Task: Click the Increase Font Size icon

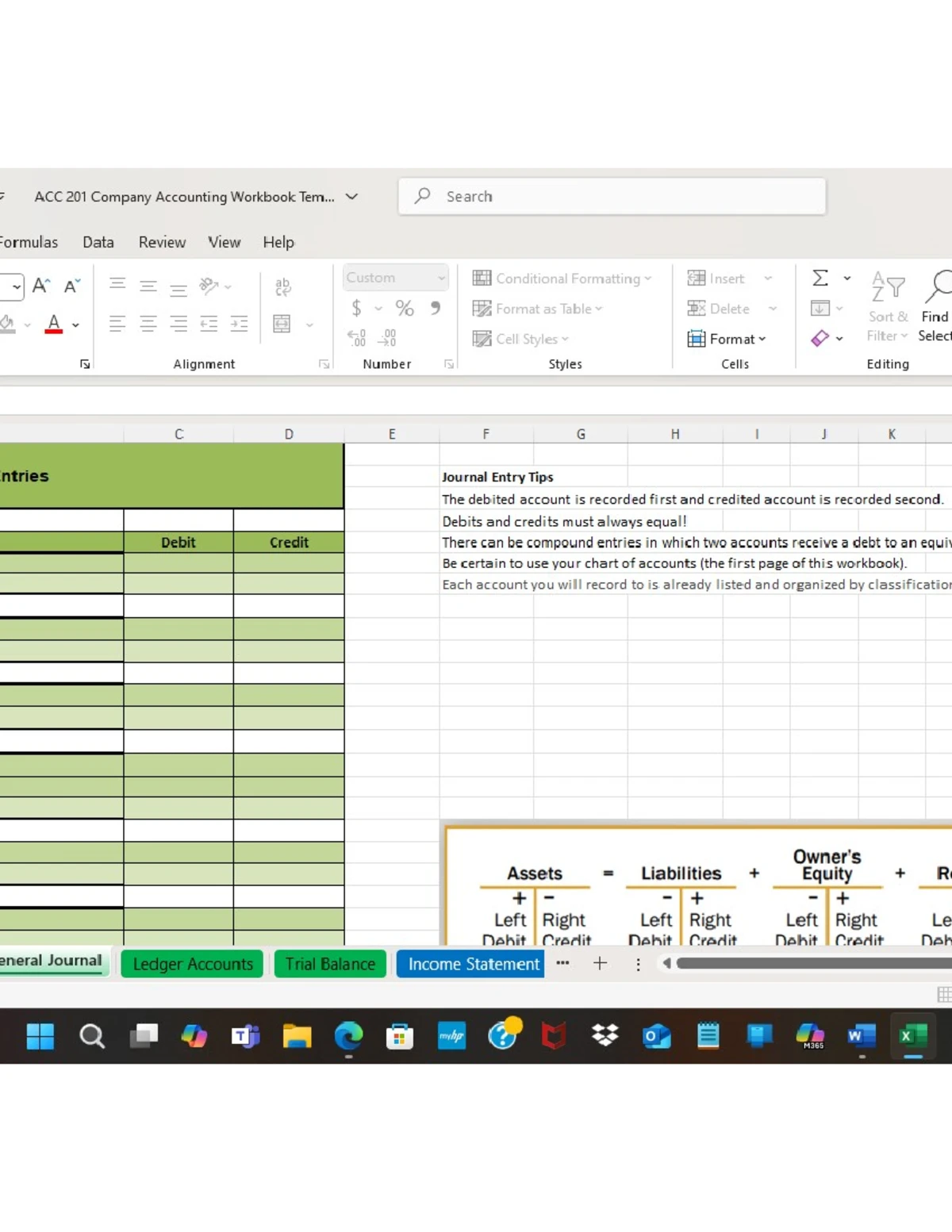Action: click(41, 286)
